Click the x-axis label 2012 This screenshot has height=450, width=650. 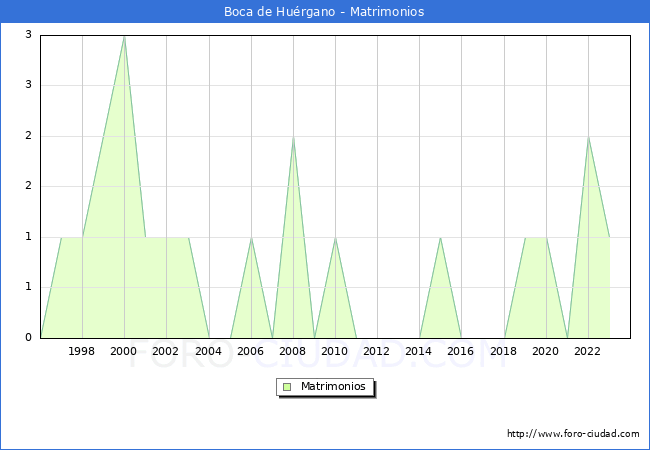[x=376, y=351]
